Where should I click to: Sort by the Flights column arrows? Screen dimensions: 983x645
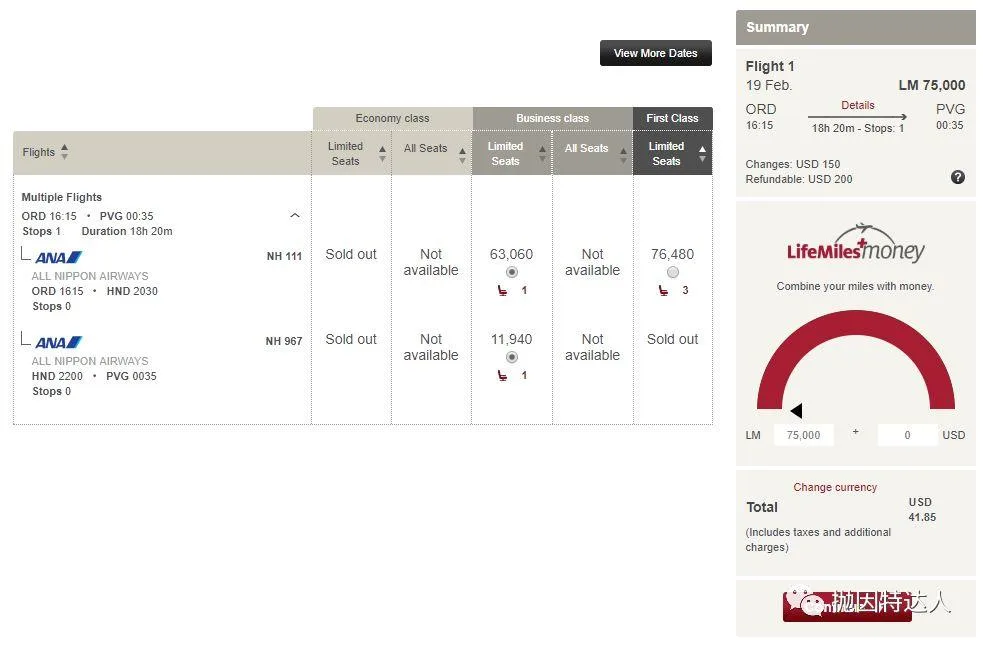pos(64,152)
